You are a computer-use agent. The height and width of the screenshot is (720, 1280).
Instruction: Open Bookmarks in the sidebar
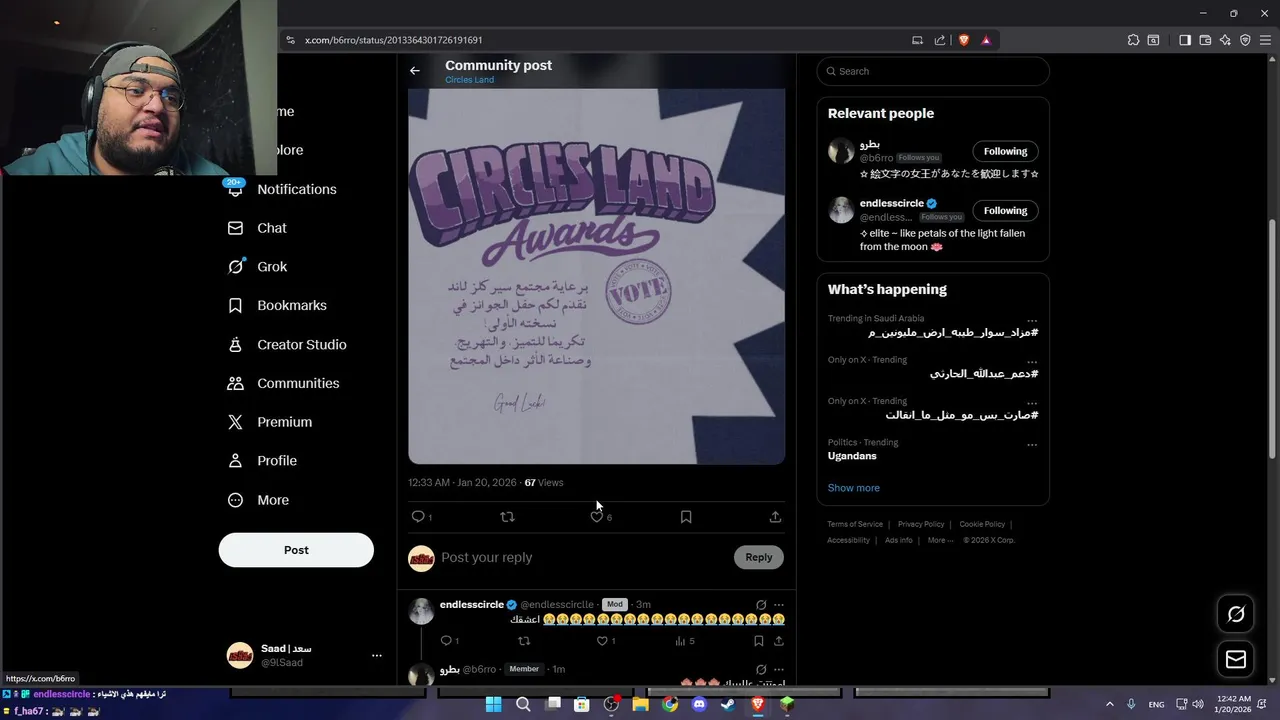pos(278,305)
